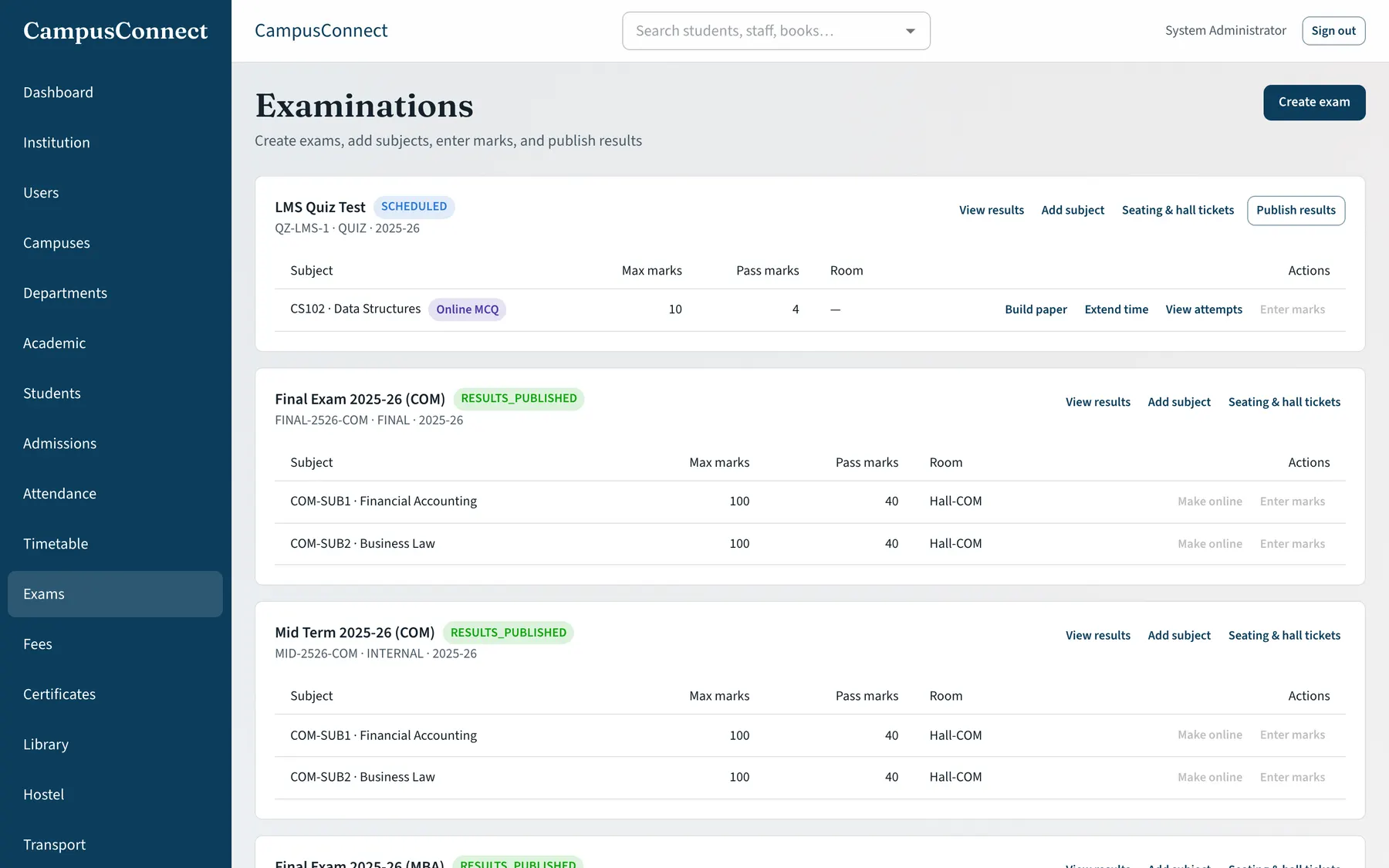Viewport: 1389px width, 868px height.
Task: Go to Fees section
Action: pos(115,644)
